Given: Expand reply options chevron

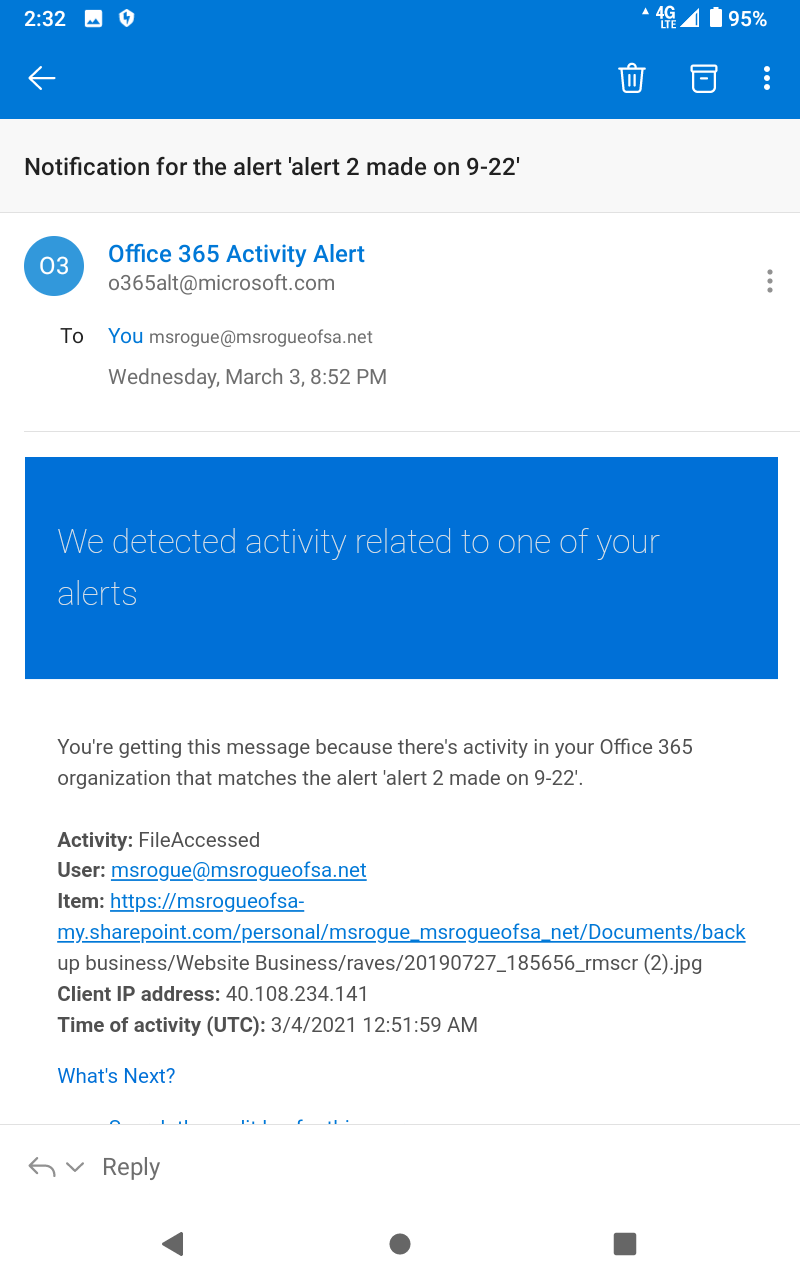Looking at the screenshot, I should 75,1167.
